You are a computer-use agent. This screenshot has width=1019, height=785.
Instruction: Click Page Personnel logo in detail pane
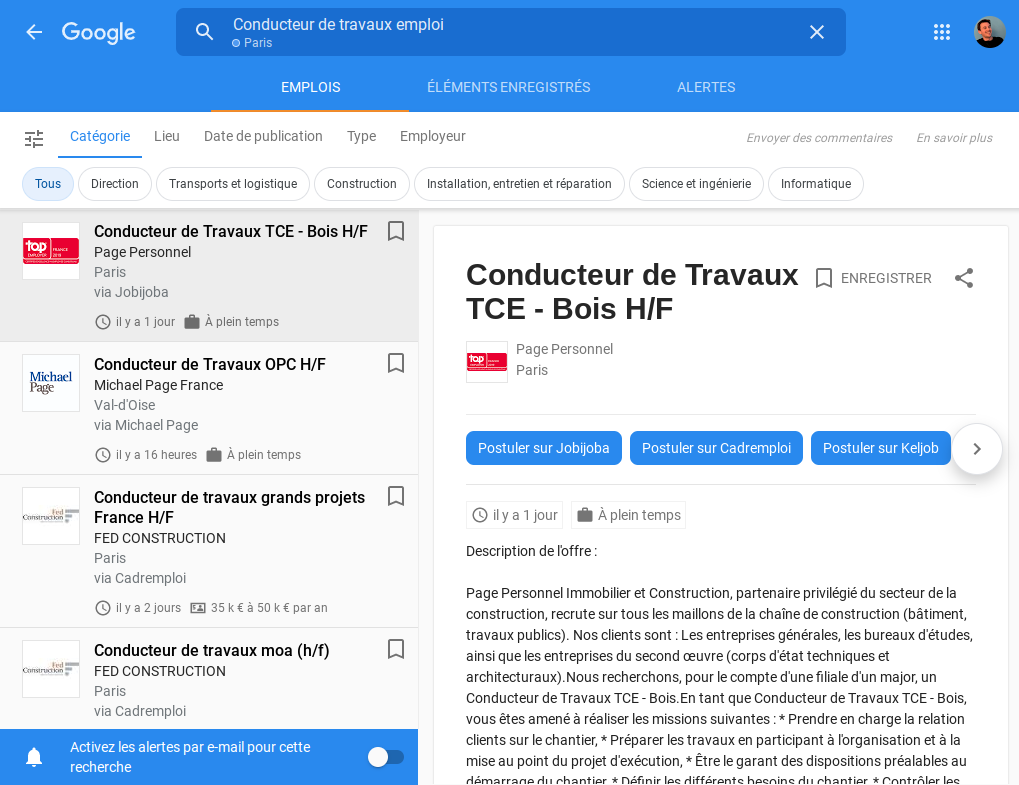tap(487, 362)
